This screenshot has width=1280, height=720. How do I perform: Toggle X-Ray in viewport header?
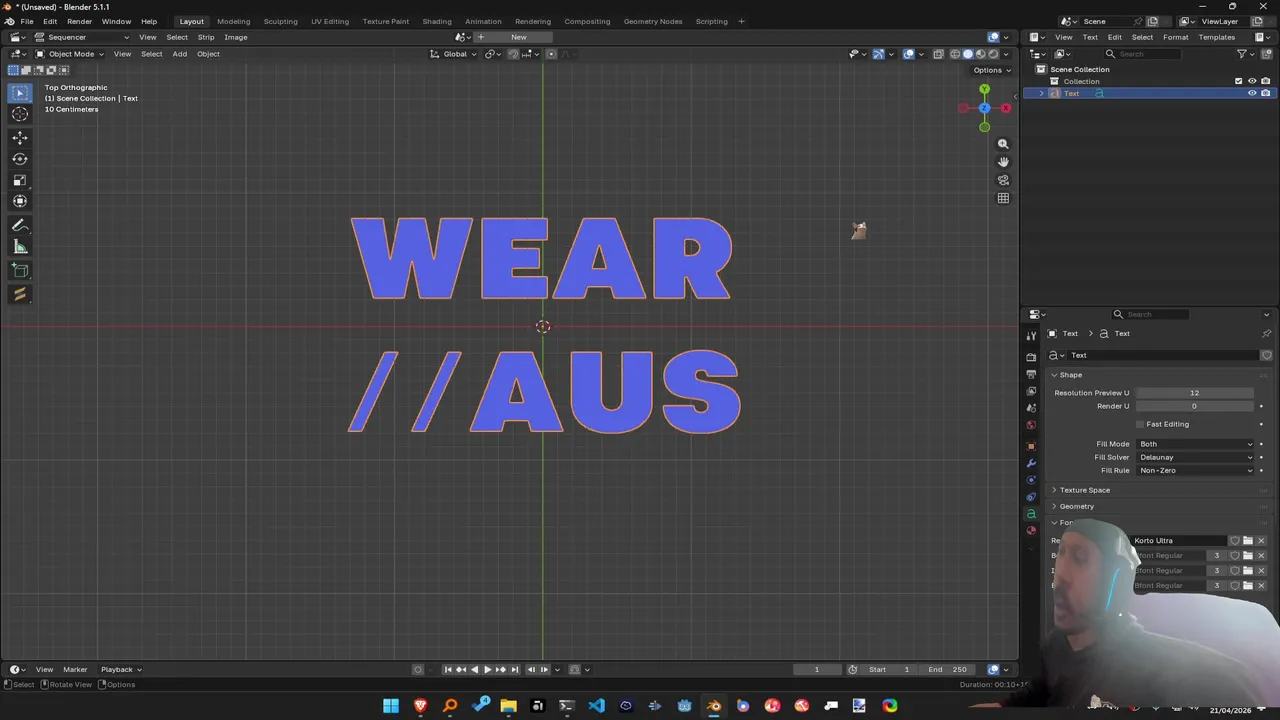[x=939, y=54]
